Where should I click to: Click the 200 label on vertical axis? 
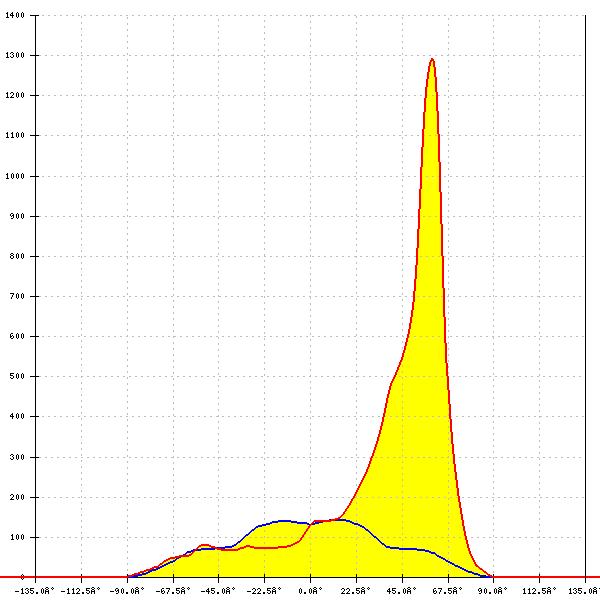pyautogui.click(x=17, y=497)
